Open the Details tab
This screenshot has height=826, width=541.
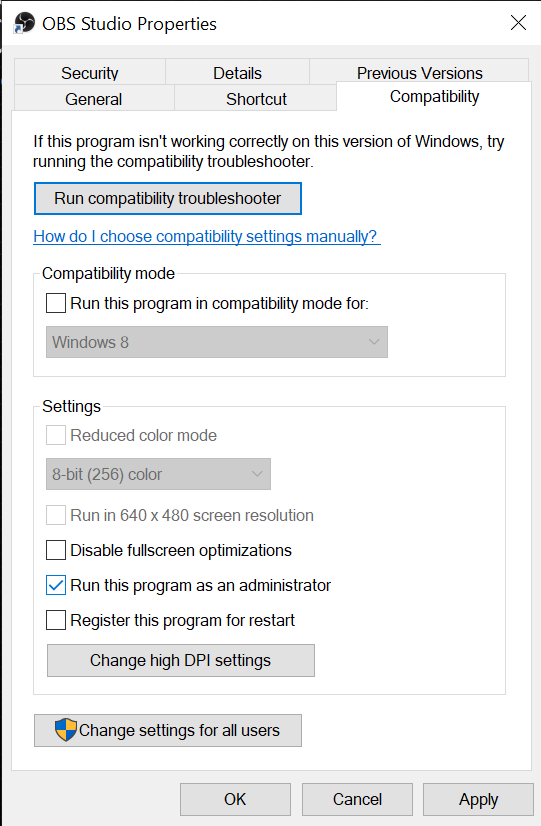point(237,72)
